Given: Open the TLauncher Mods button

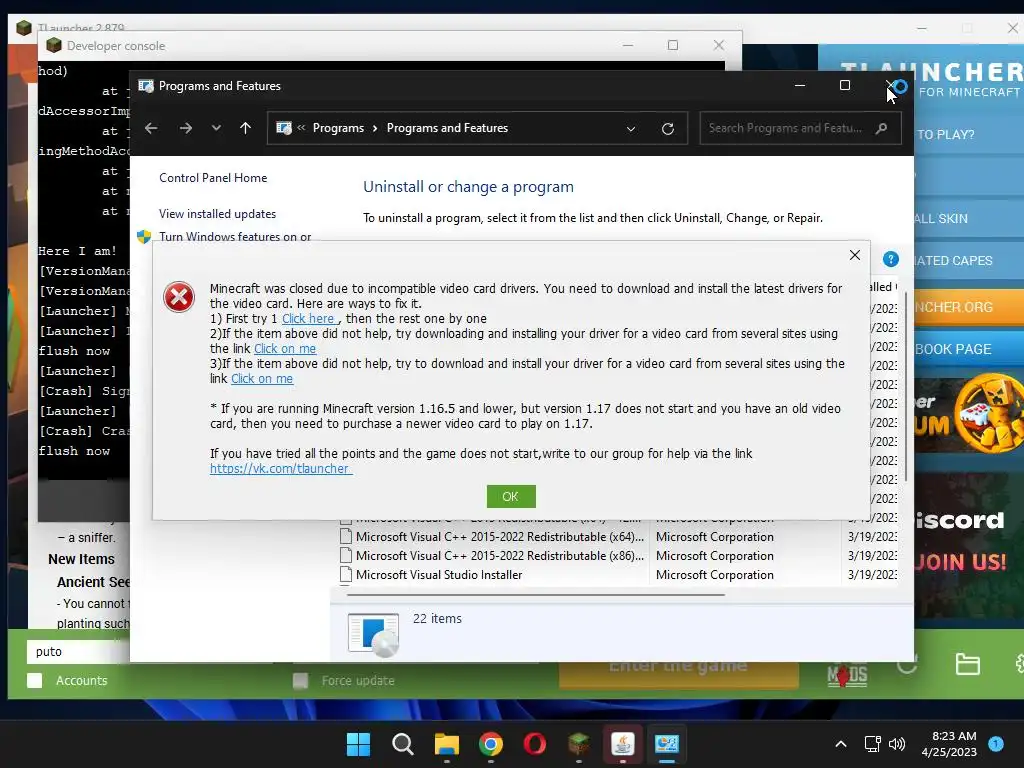Looking at the screenshot, I should 847,675.
